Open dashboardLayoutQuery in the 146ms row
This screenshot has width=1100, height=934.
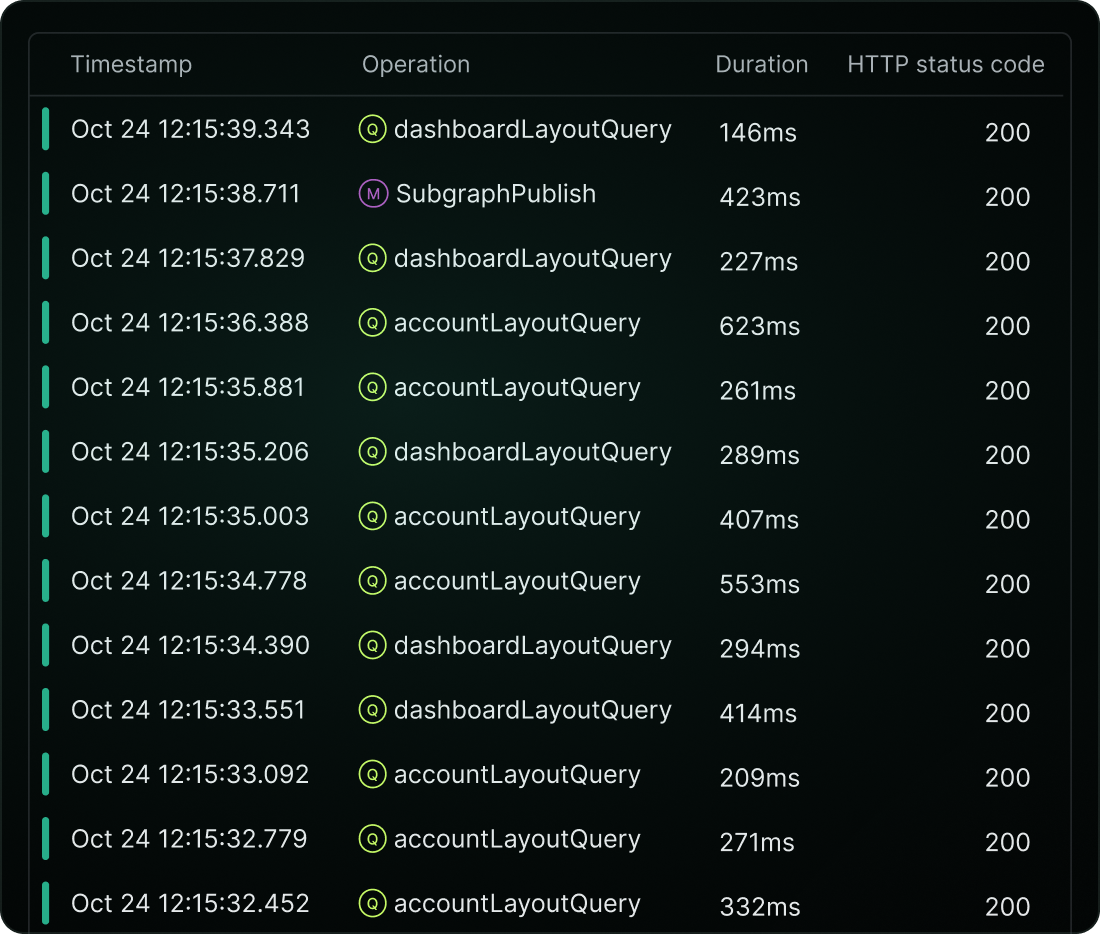click(x=532, y=130)
